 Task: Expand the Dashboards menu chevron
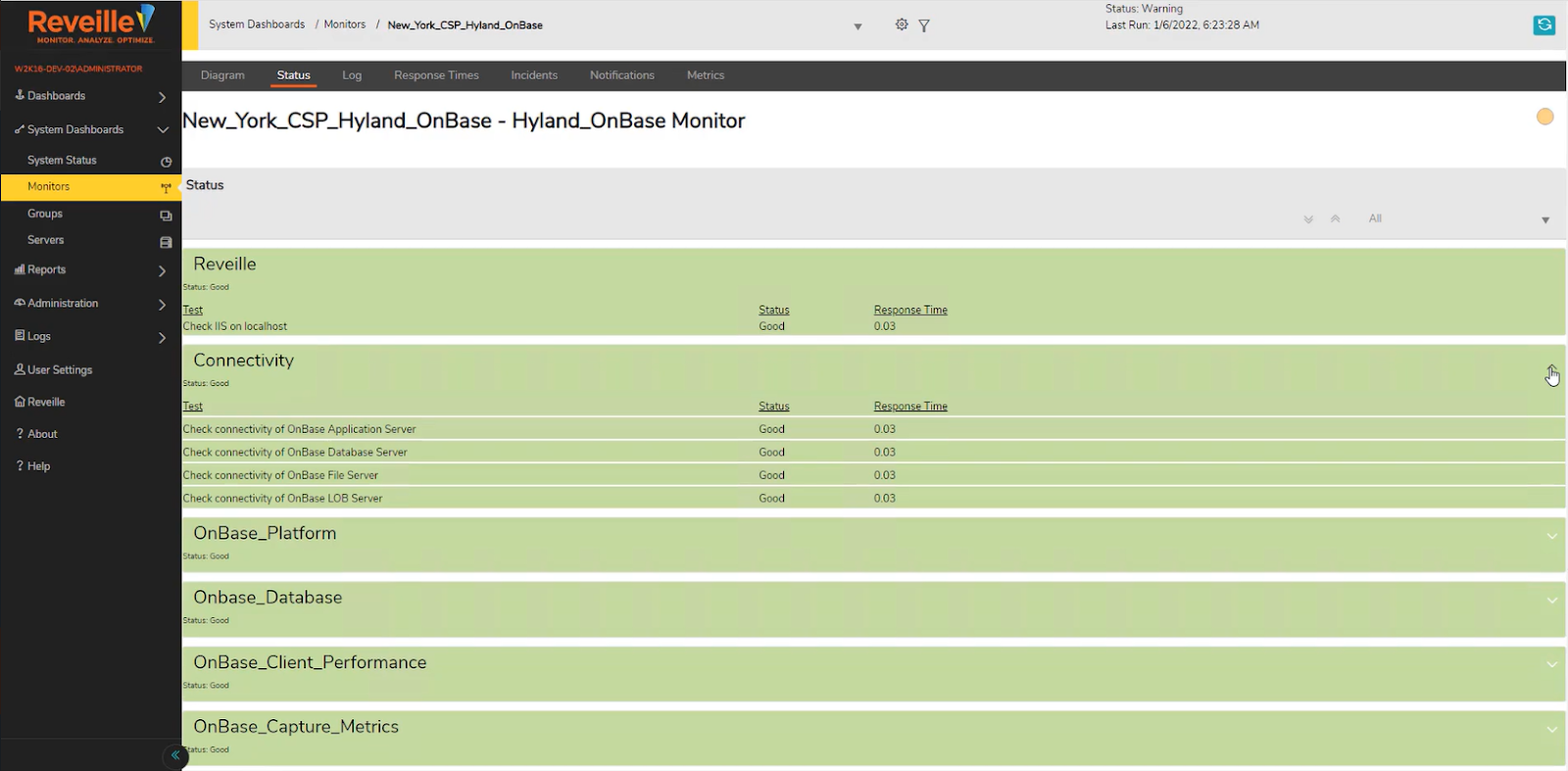pyautogui.click(x=163, y=97)
